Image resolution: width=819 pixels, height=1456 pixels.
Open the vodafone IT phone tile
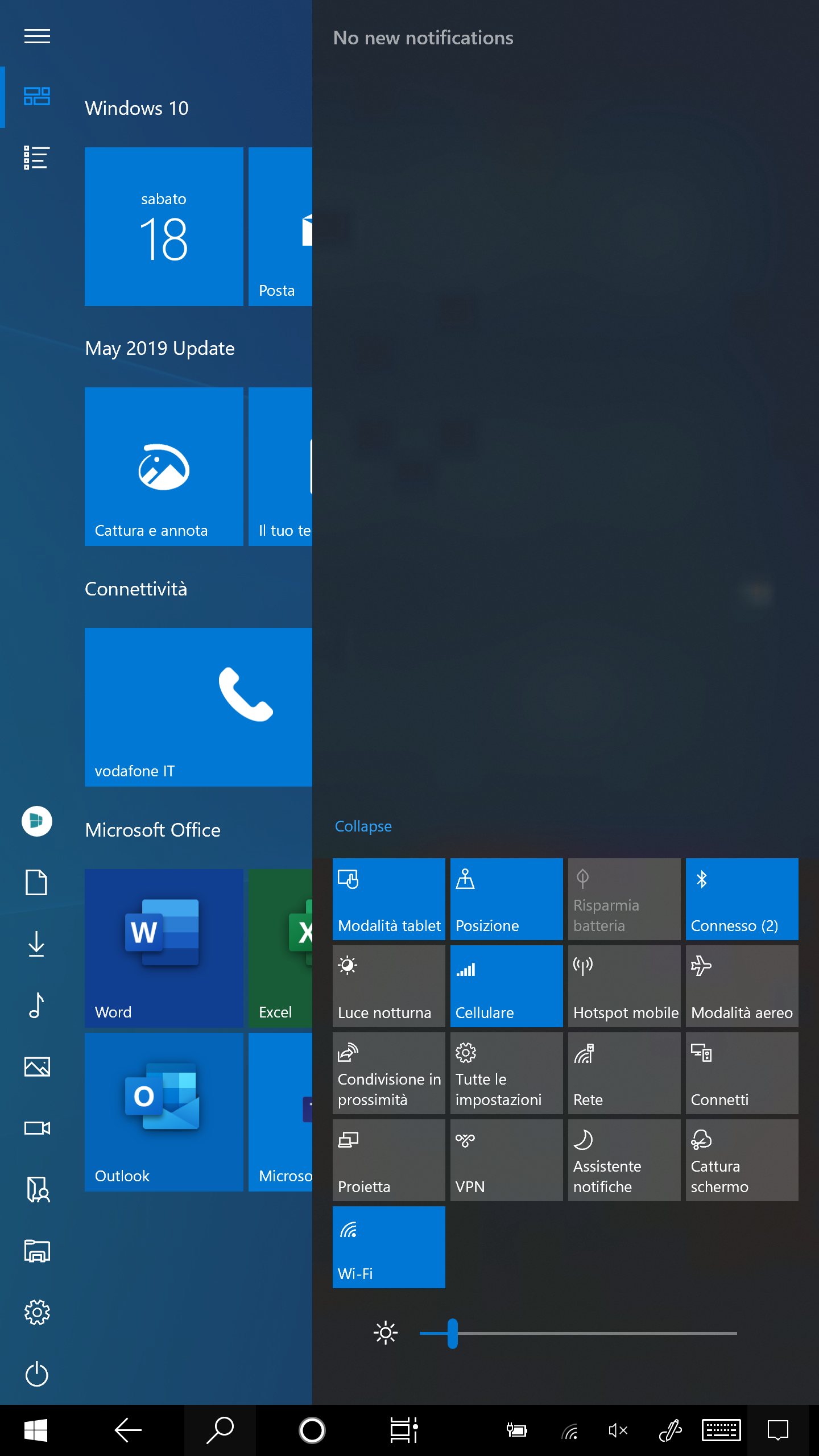pyautogui.click(x=198, y=707)
